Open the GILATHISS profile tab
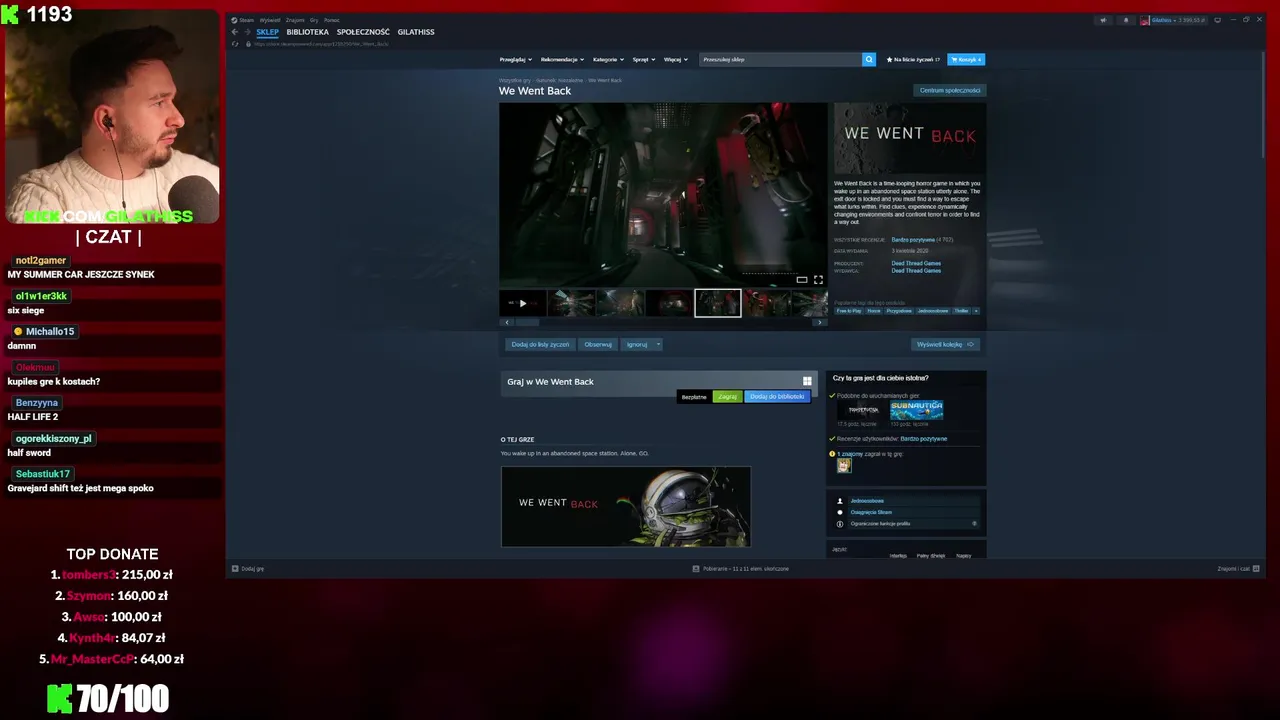Viewport: 1280px width, 720px height. [416, 32]
